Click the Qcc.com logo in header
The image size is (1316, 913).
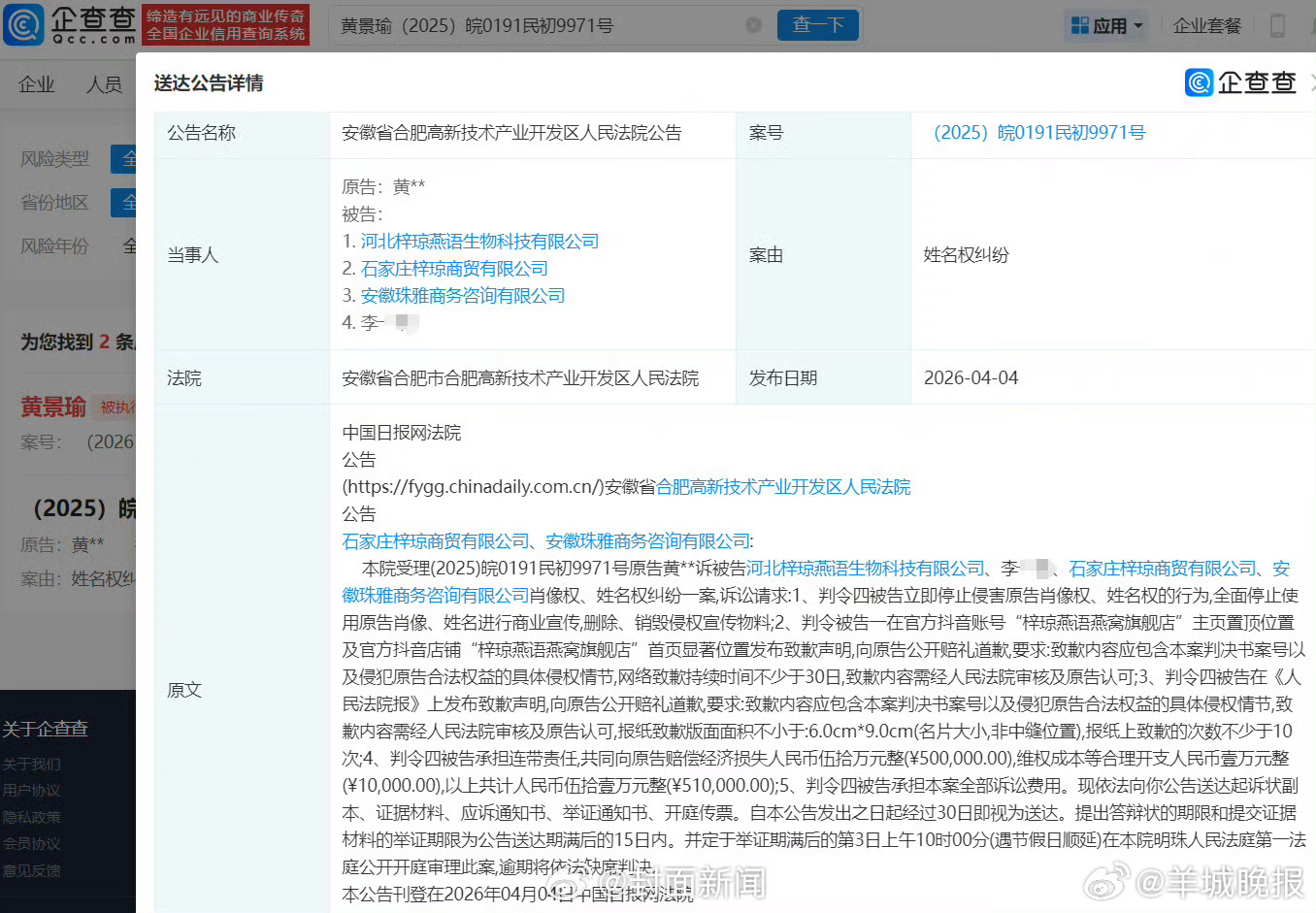(70, 25)
